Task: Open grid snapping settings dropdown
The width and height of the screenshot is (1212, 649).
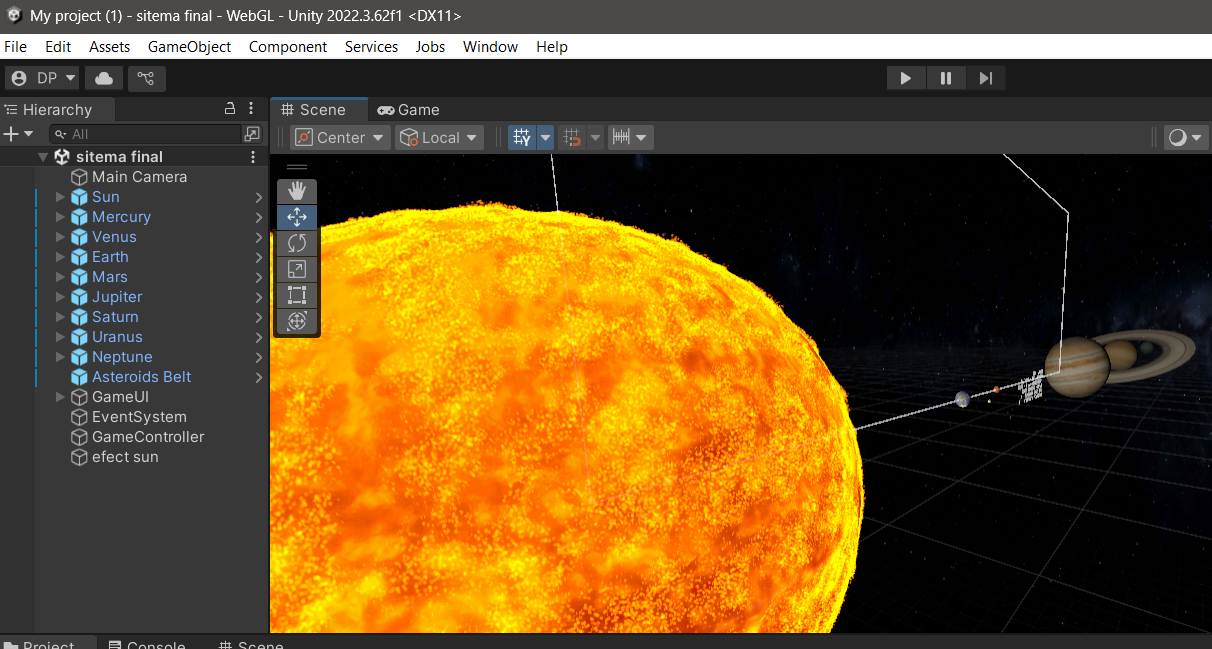Action: 595,138
